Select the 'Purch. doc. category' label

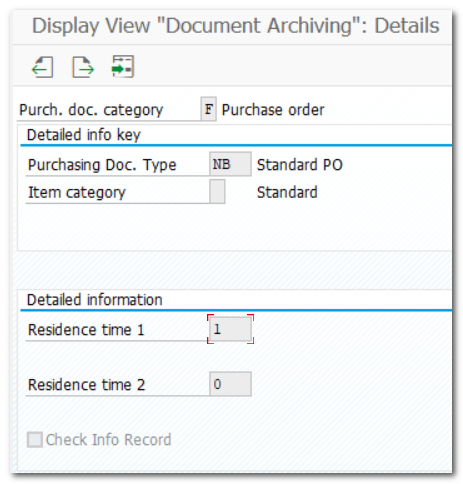pos(91,110)
